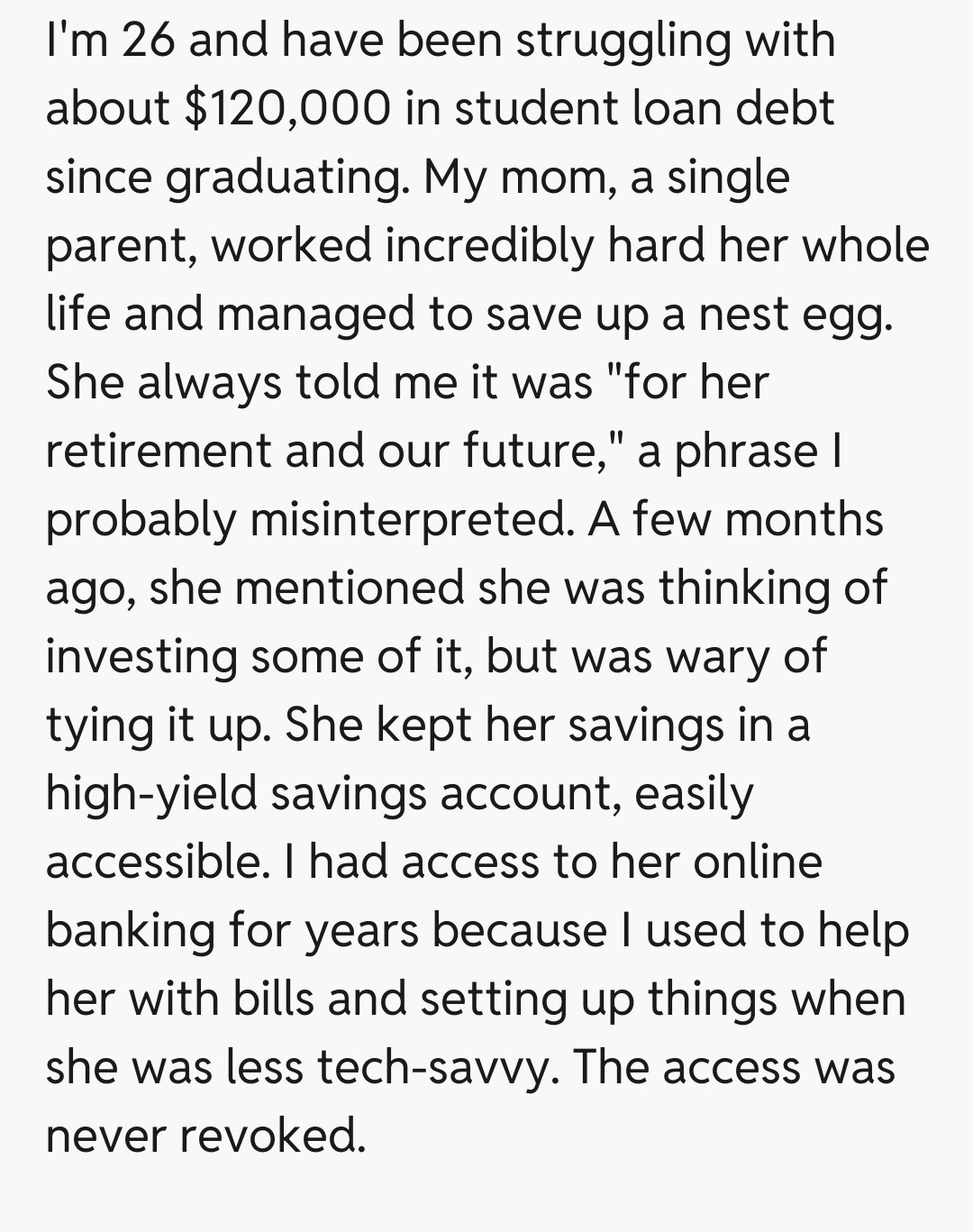
Task: Click the "$120,000" amount in the text
Action: coord(287,109)
